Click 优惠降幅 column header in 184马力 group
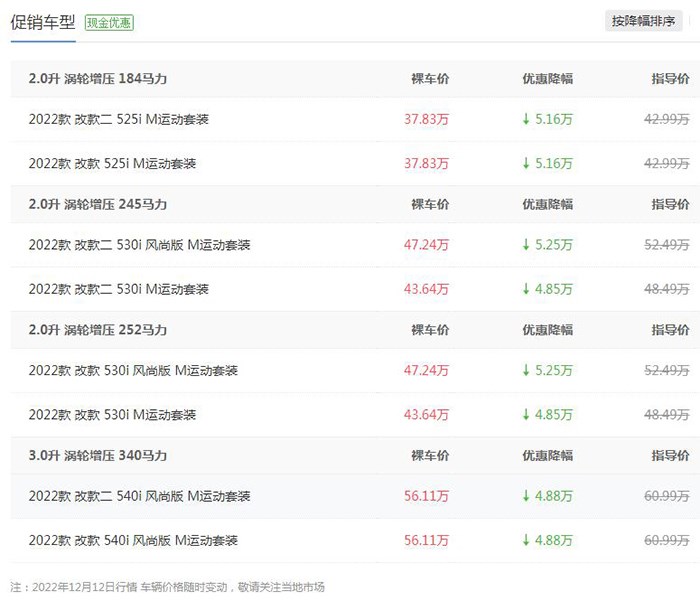The width and height of the screenshot is (700, 601). [x=548, y=79]
